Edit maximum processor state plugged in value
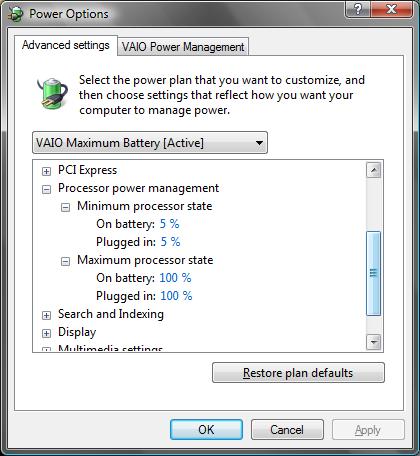This screenshot has width=420, height=456. click(x=176, y=296)
